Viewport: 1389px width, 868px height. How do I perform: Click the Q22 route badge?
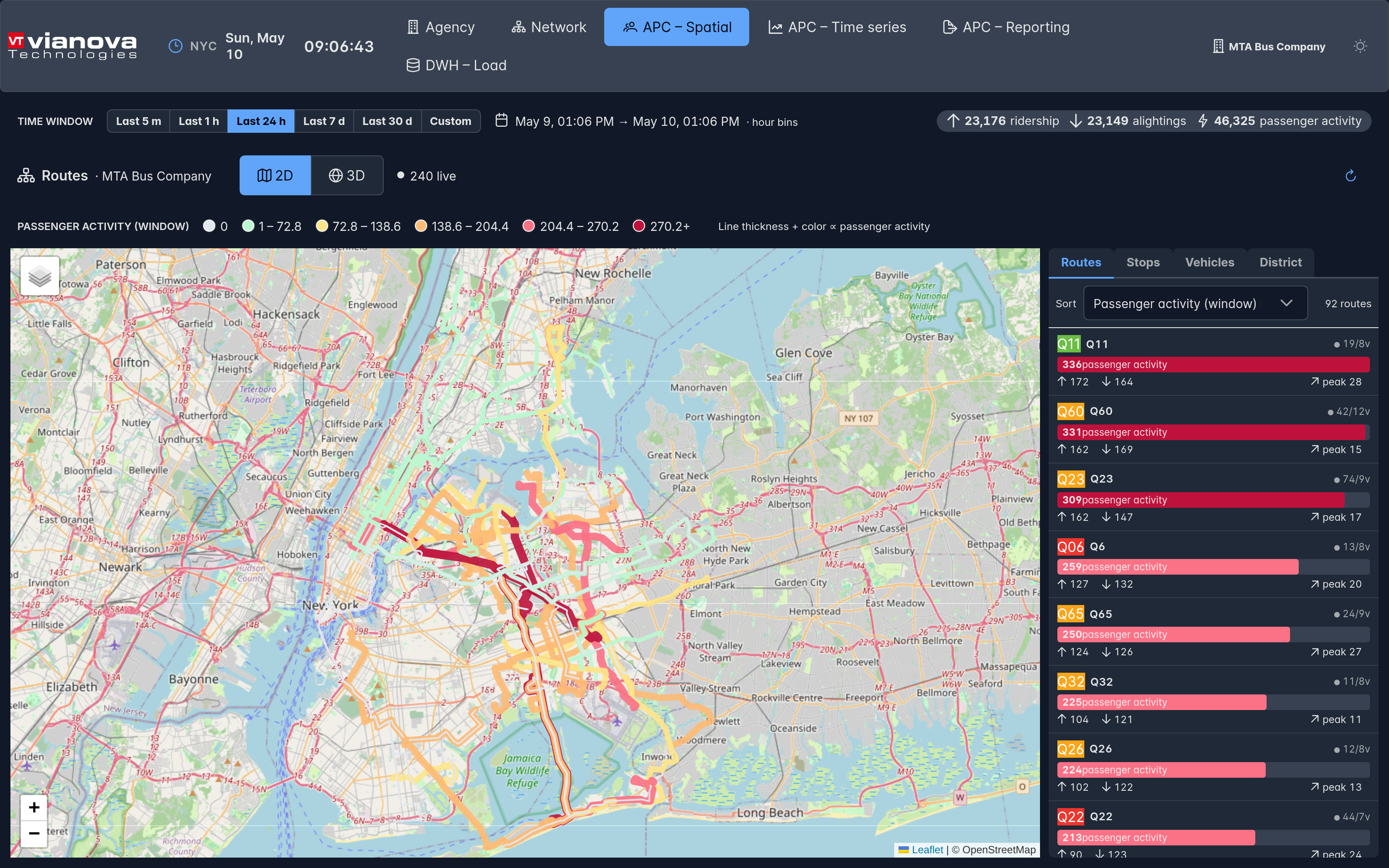[1070, 816]
